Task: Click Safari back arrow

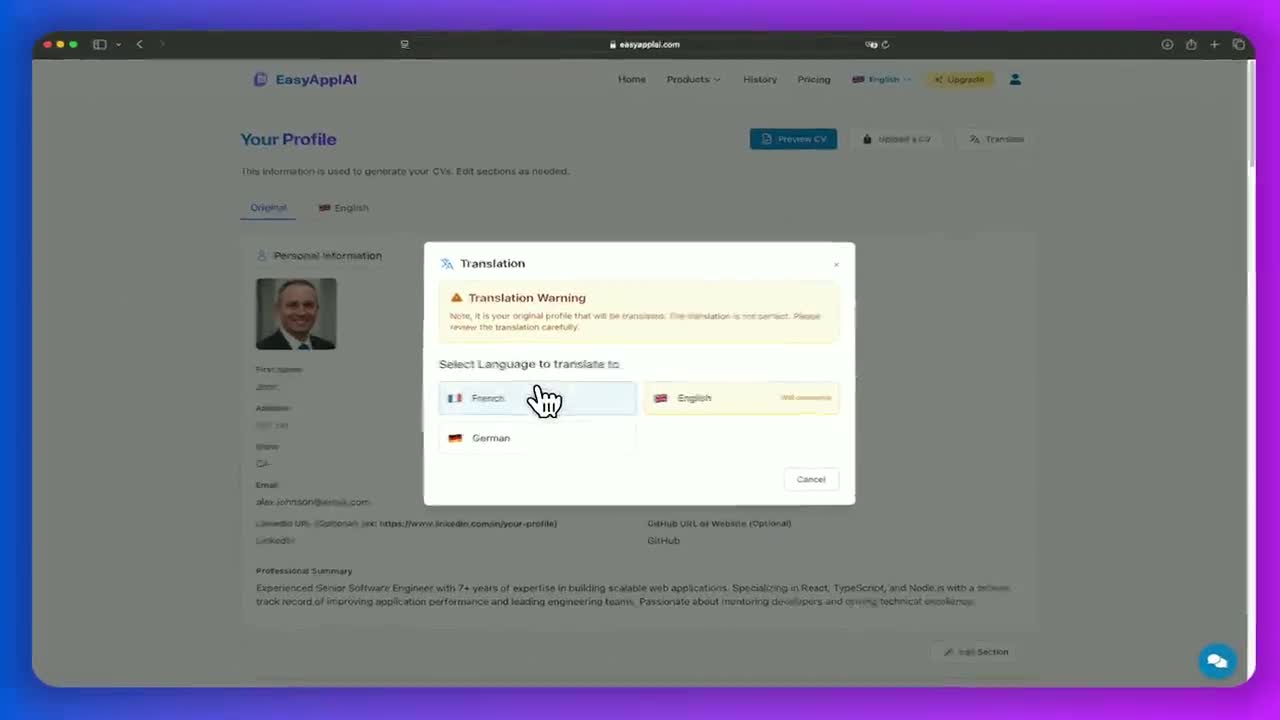Action: pyautogui.click(x=139, y=44)
